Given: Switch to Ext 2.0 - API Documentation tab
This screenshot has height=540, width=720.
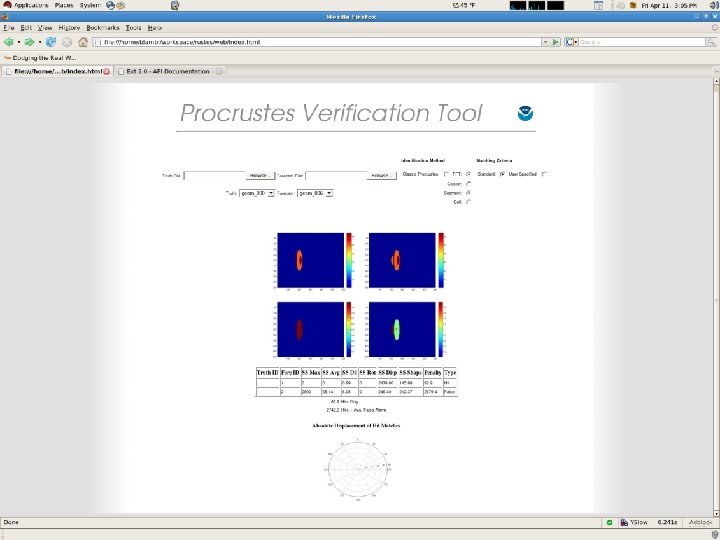Looking at the screenshot, I should click(x=169, y=72).
